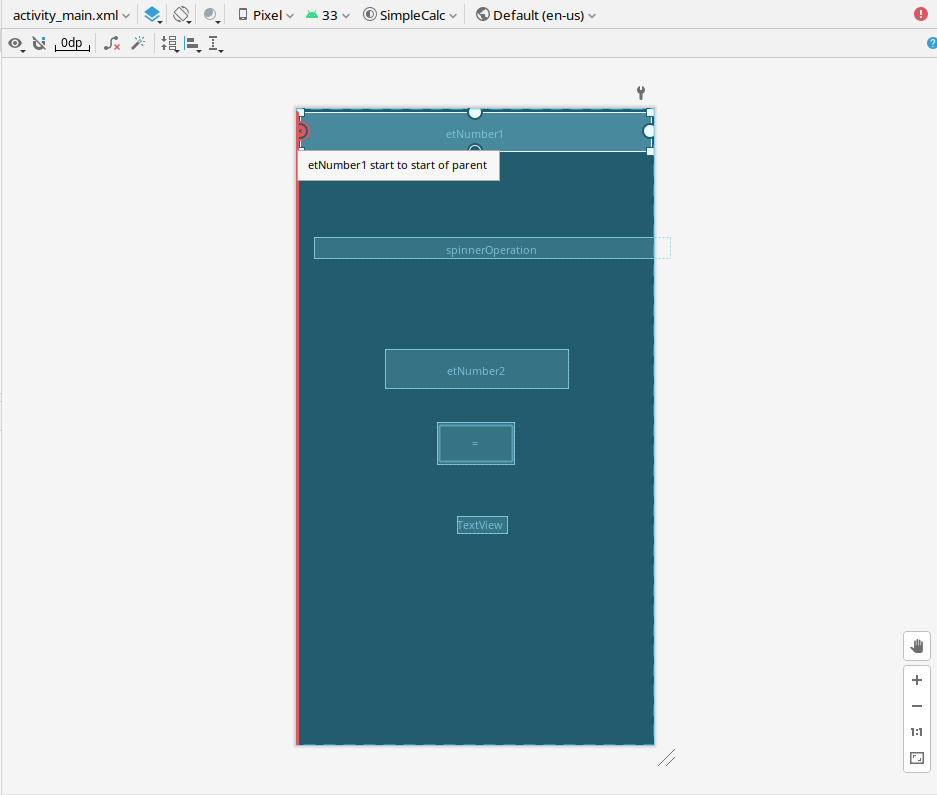Toggle orientation variant for the layout
The image size is (937, 795).
182,14
